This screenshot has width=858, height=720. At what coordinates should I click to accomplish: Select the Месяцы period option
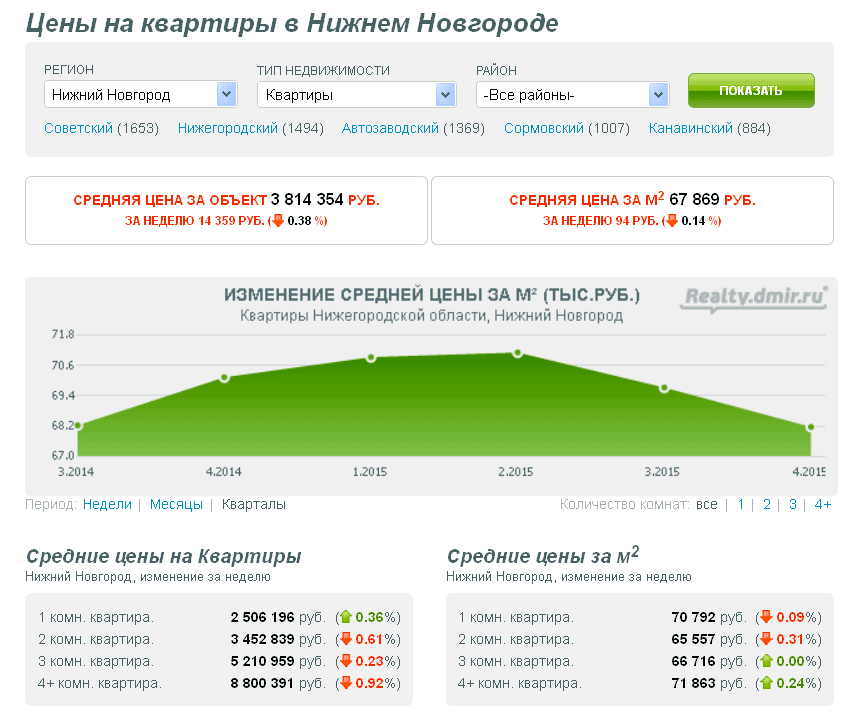point(174,504)
